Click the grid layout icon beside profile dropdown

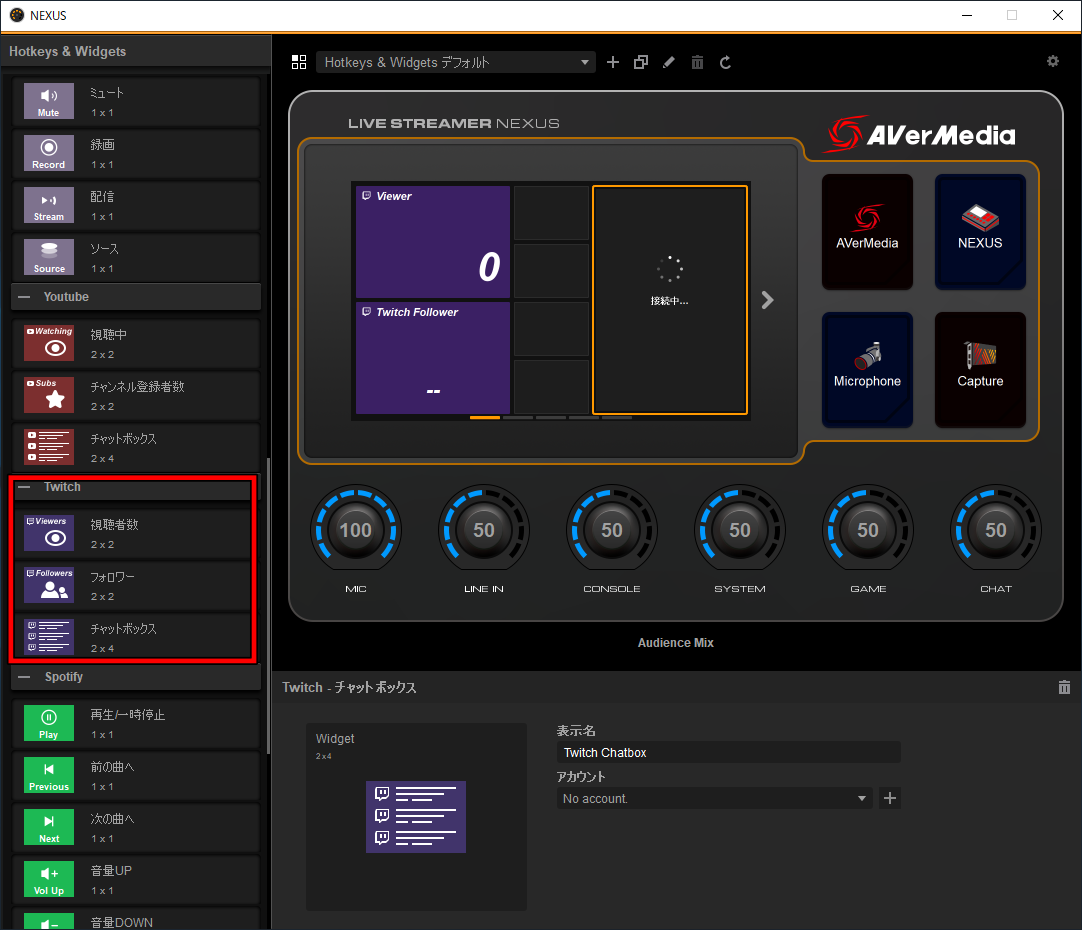(299, 63)
